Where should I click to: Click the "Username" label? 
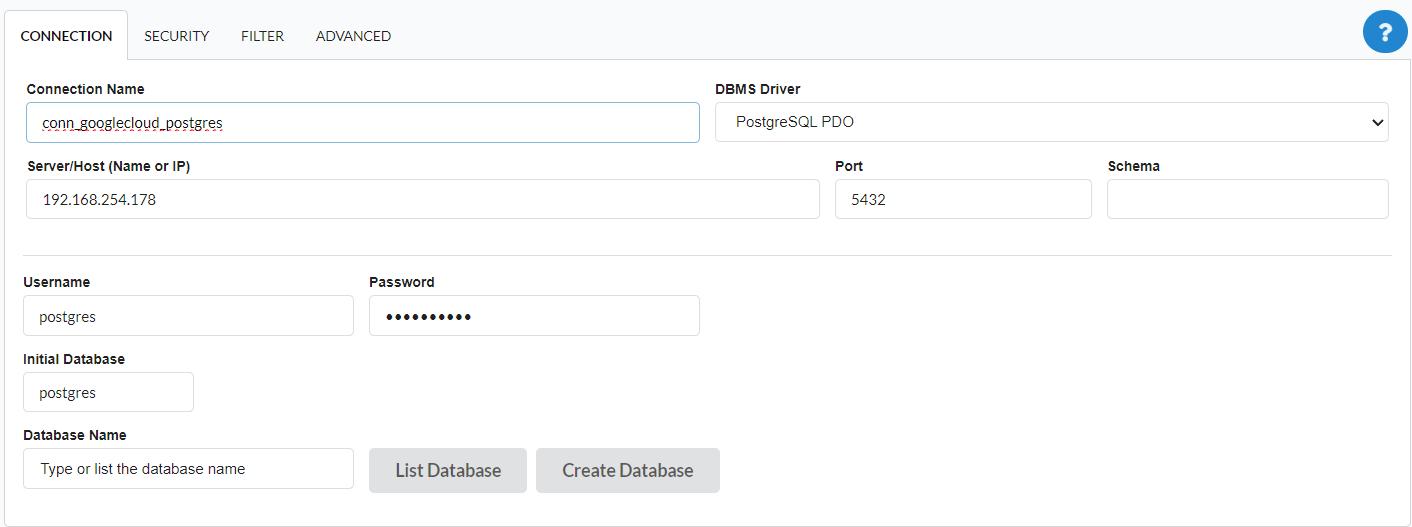pyautogui.click(x=57, y=282)
